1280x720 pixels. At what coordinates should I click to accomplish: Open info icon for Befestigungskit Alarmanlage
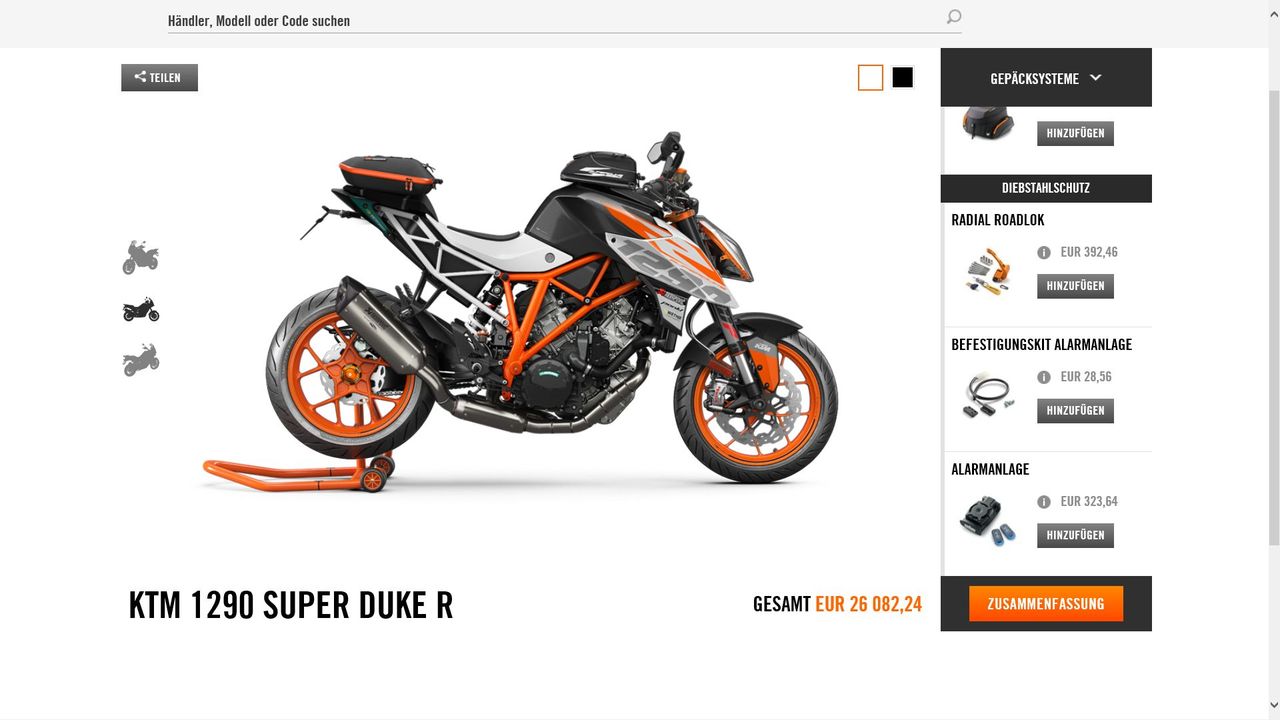tap(1044, 377)
